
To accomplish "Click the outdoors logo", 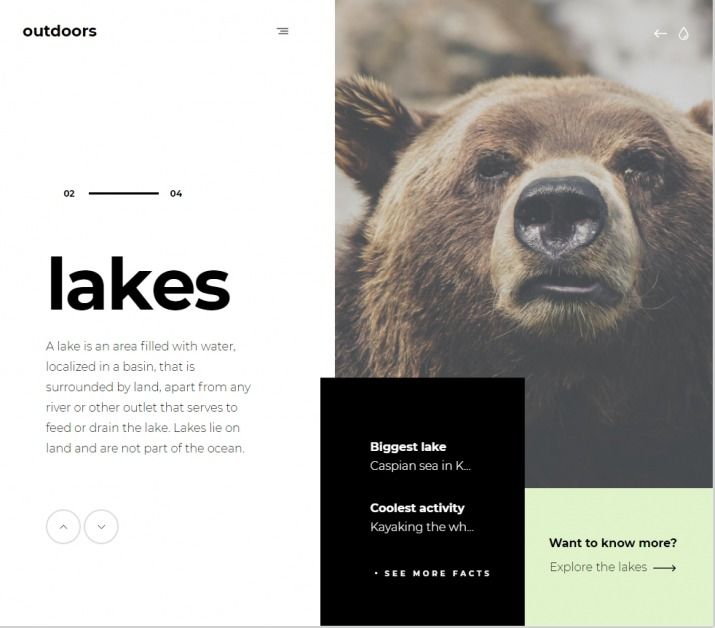I will tap(60, 31).
